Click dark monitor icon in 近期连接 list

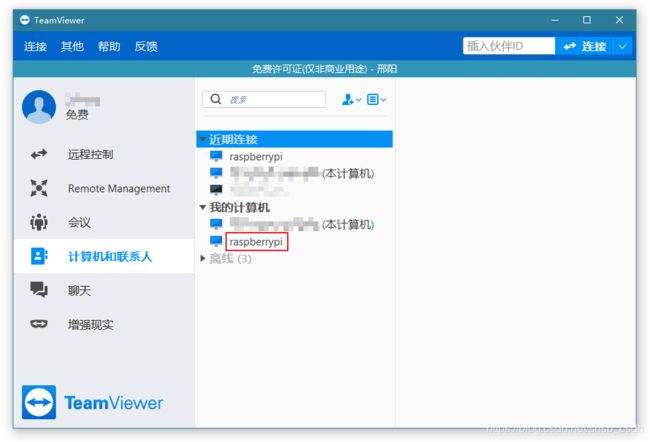pyautogui.click(x=216, y=190)
